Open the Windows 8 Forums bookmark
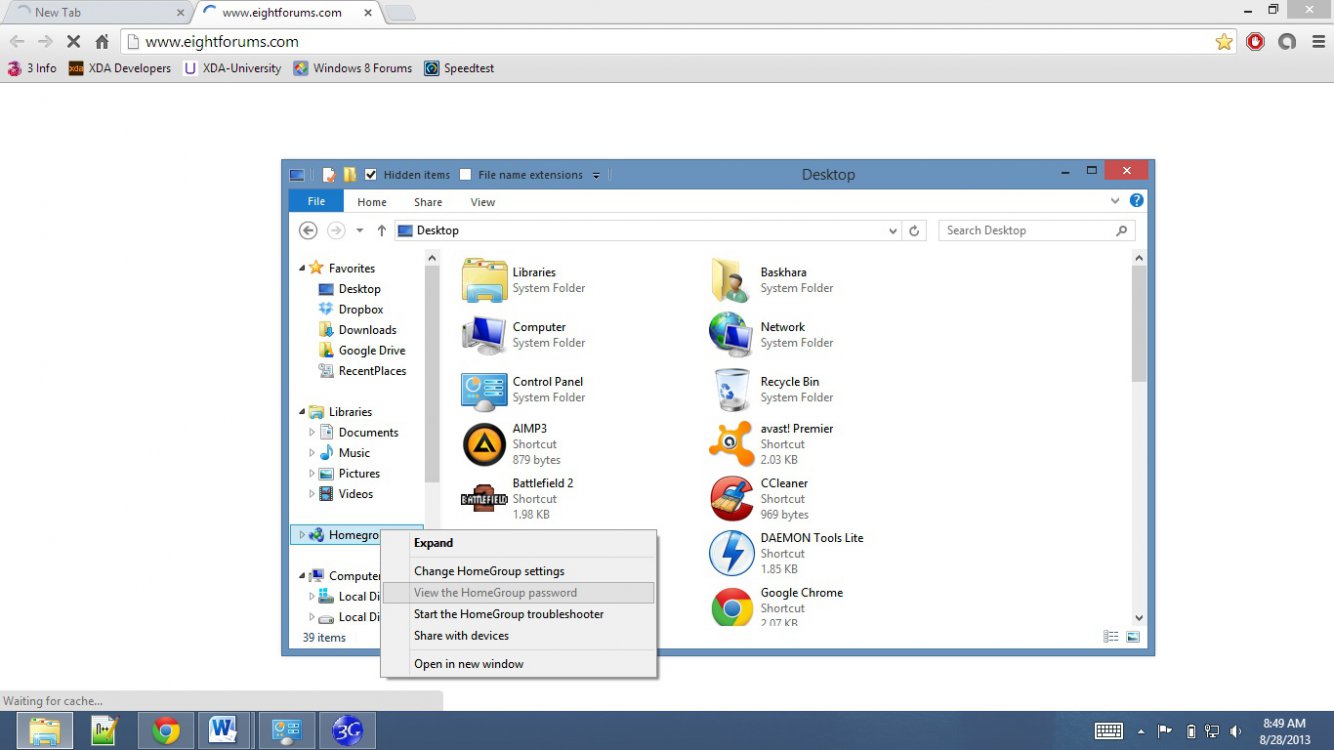 [353, 68]
